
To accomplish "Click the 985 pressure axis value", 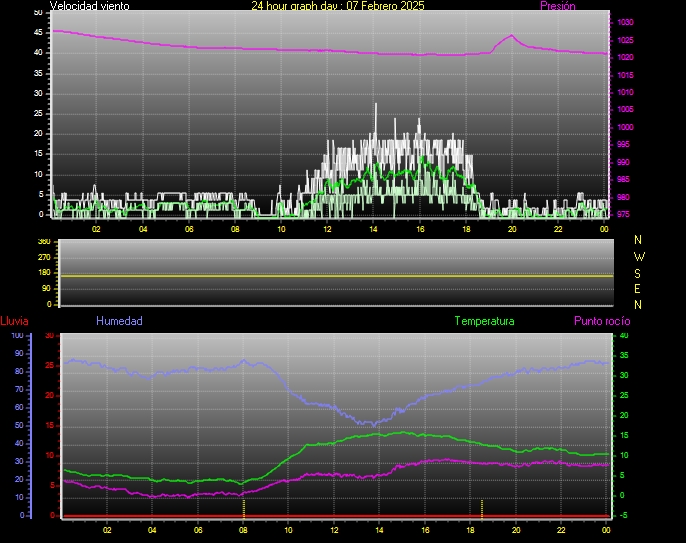I will pos(623,179).
